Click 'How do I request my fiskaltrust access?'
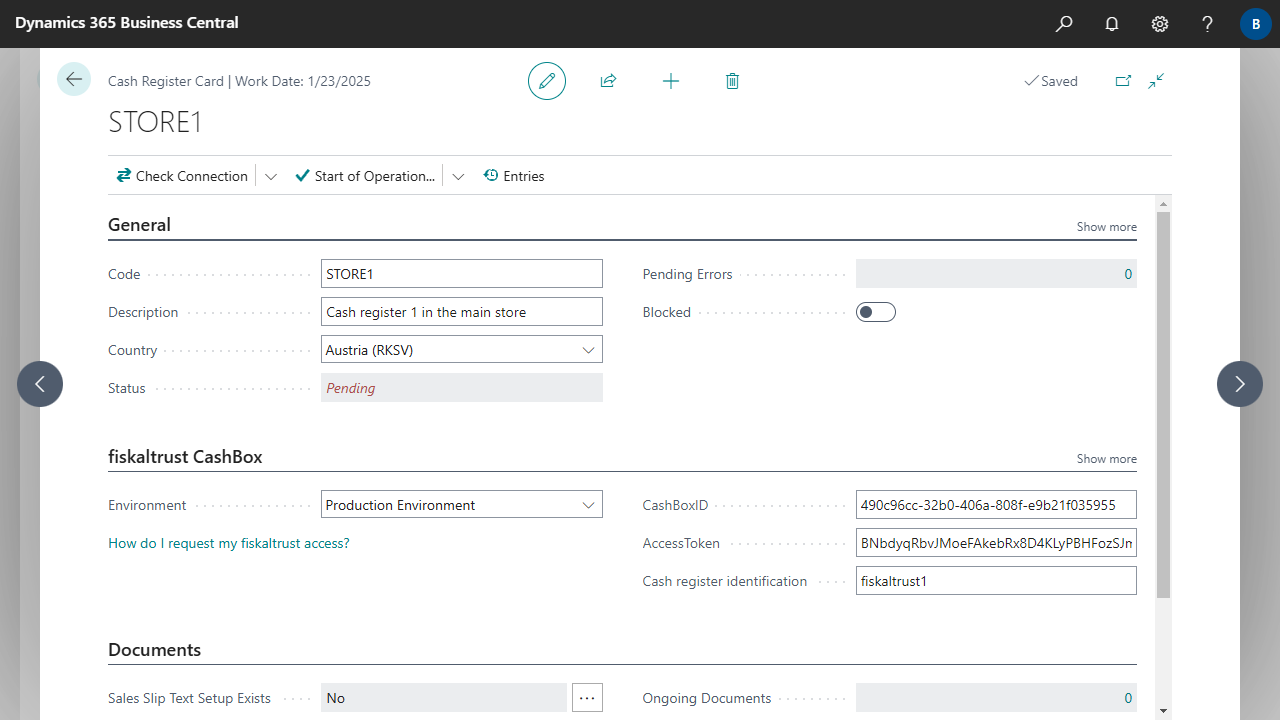Viewport: 1280px width, 720px height. [x=229, y=543]
